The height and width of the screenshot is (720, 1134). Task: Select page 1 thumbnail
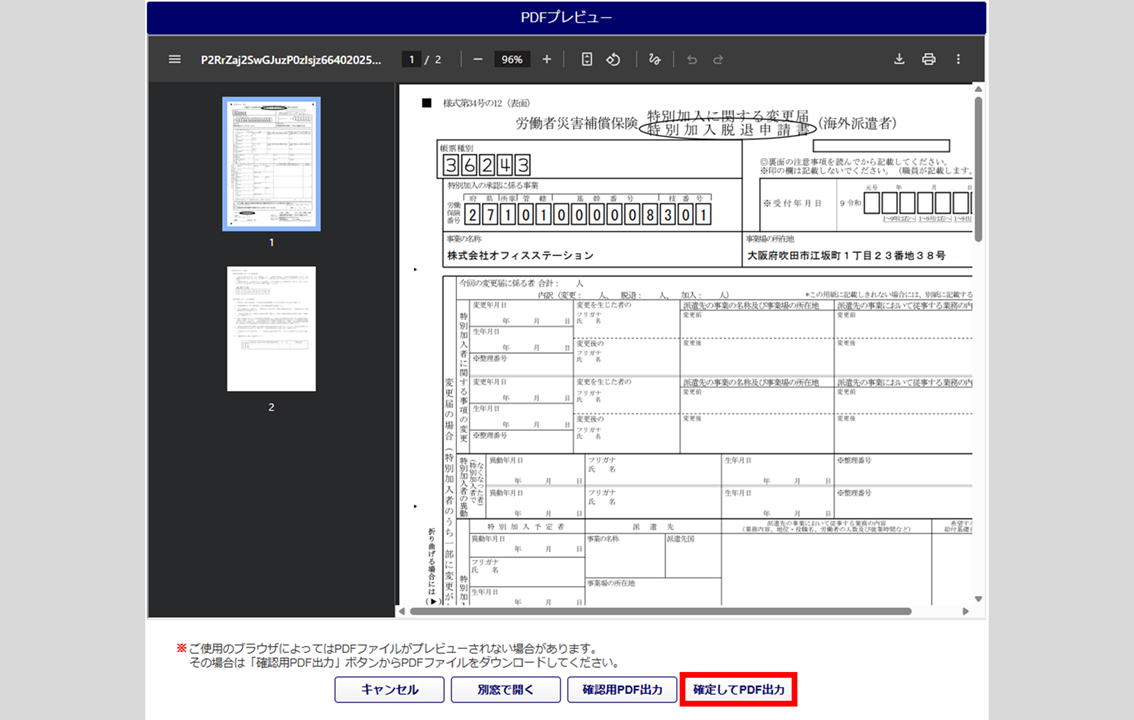coord(271,164)
